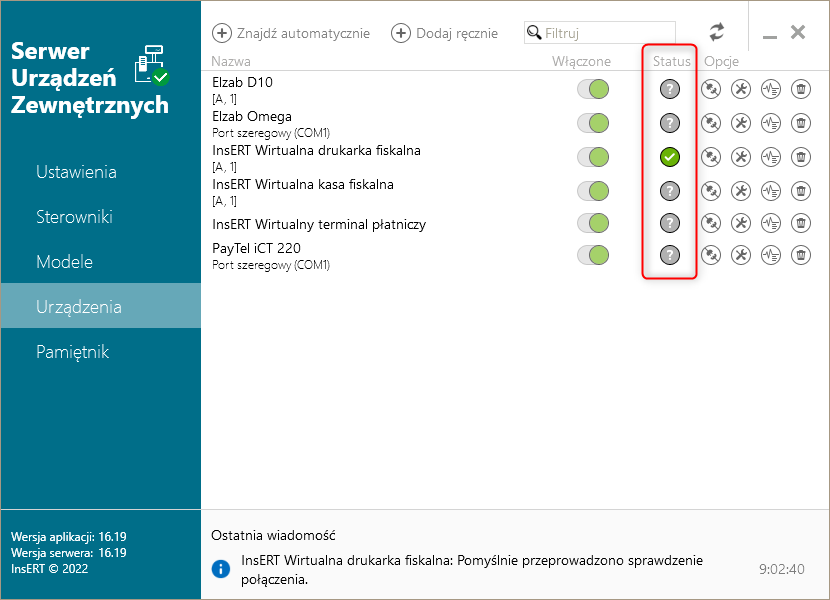Click plug icon for Wirtualny terminal płatniczy

(x=711, y=223)
